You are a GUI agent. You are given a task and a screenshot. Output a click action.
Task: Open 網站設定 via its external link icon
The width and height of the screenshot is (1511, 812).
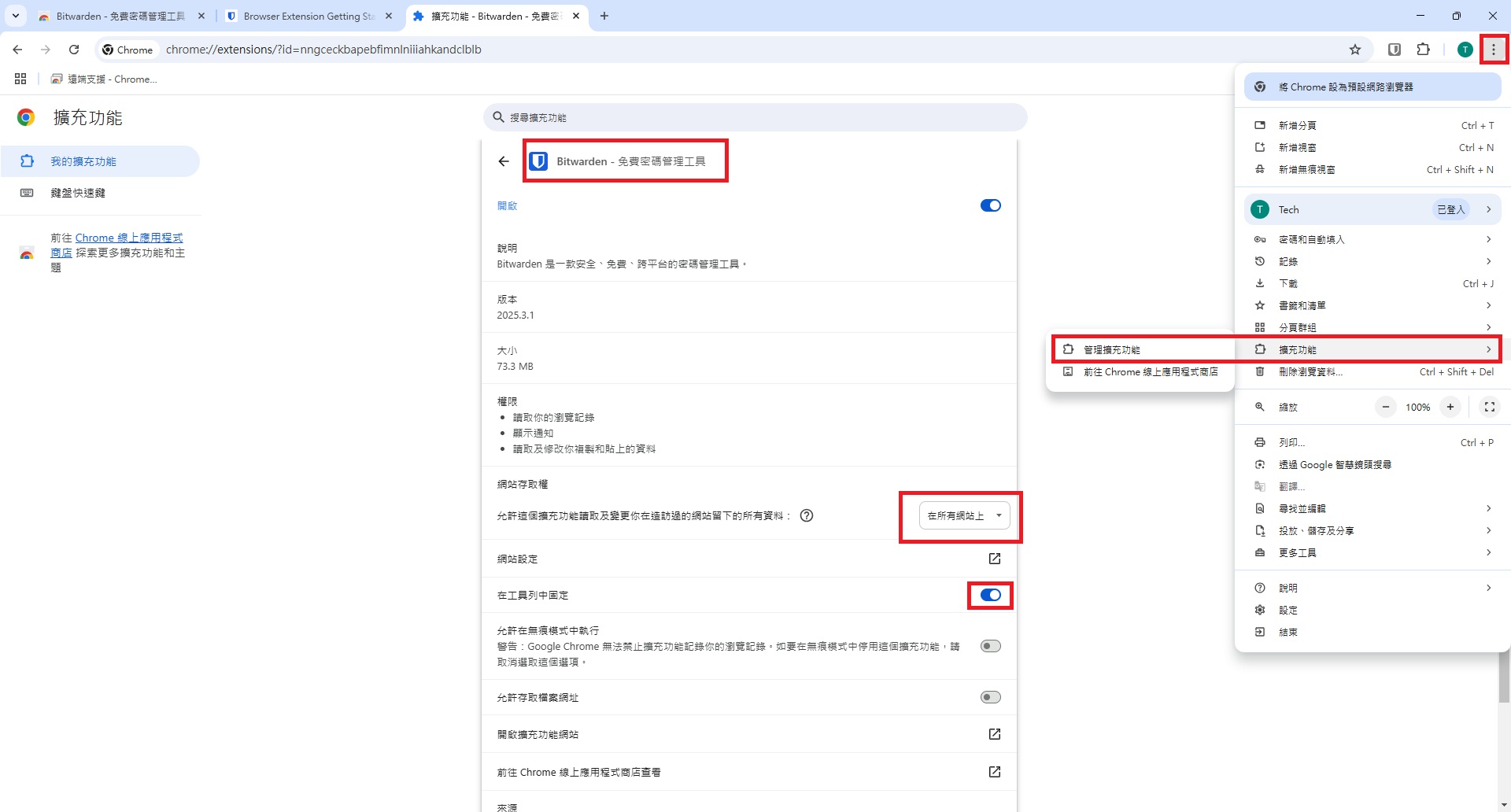(994, 559)
